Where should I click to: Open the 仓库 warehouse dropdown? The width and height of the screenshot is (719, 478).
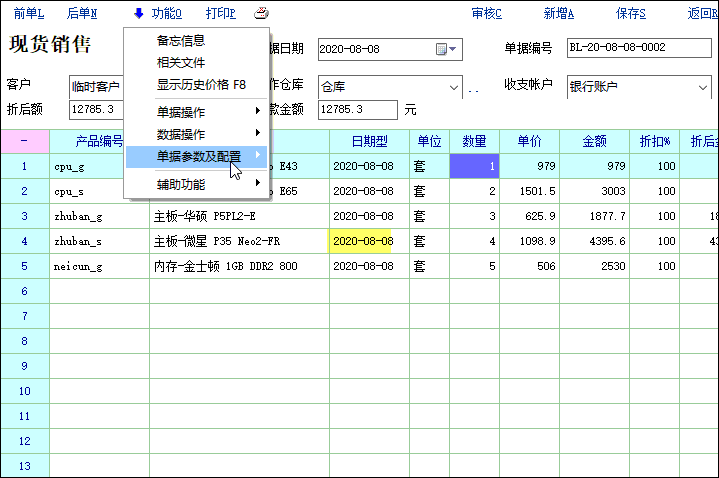(x=455, y=86)
